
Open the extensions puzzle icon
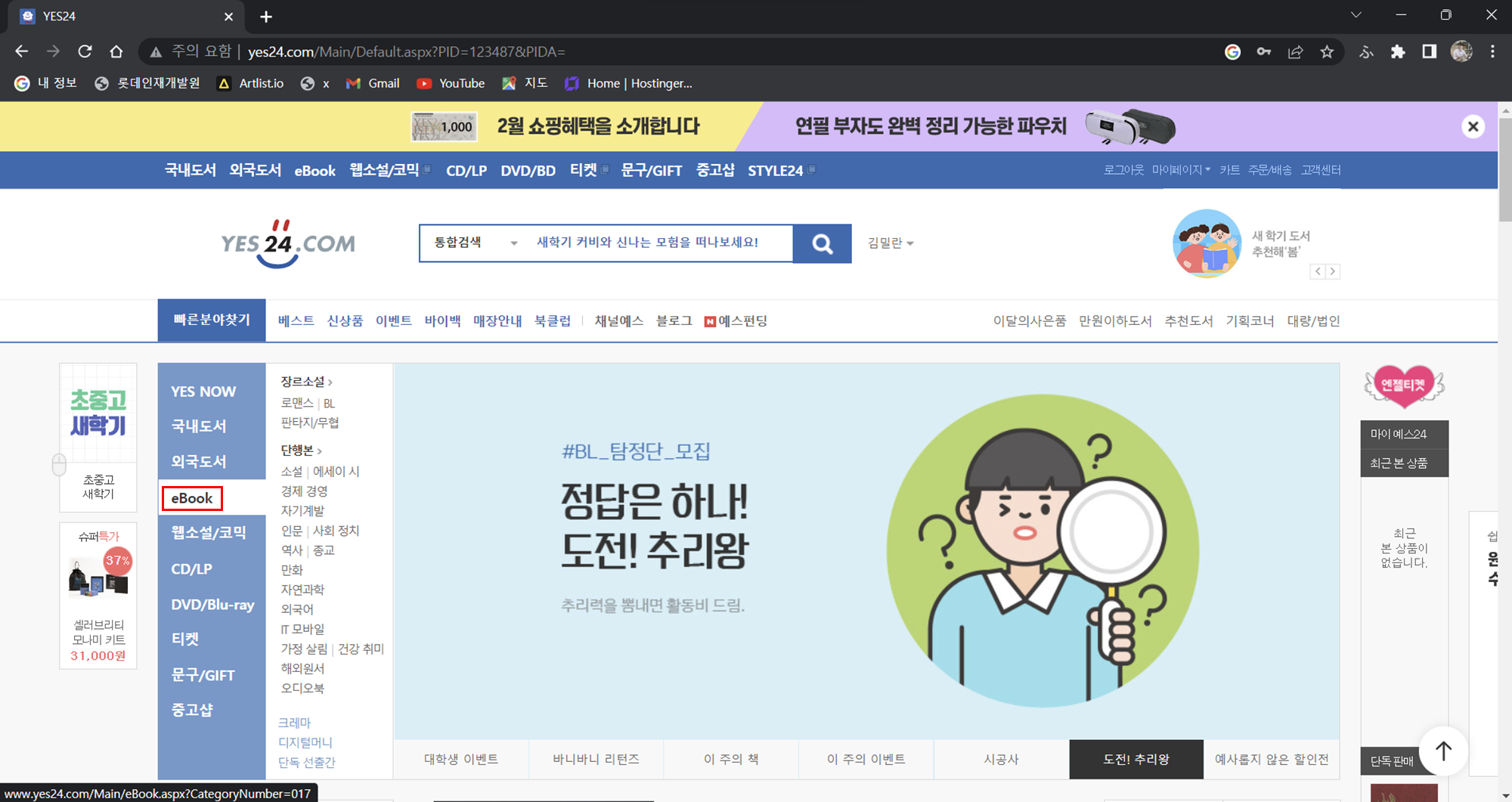[1398, 51]
